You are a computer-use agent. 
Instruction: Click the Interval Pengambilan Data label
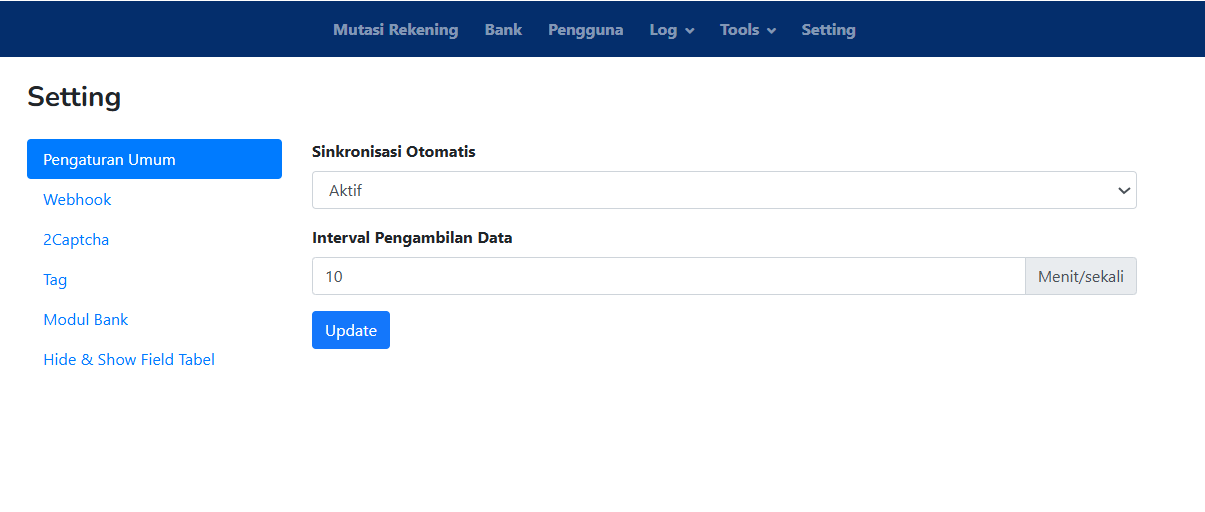[x=412, y=238]
